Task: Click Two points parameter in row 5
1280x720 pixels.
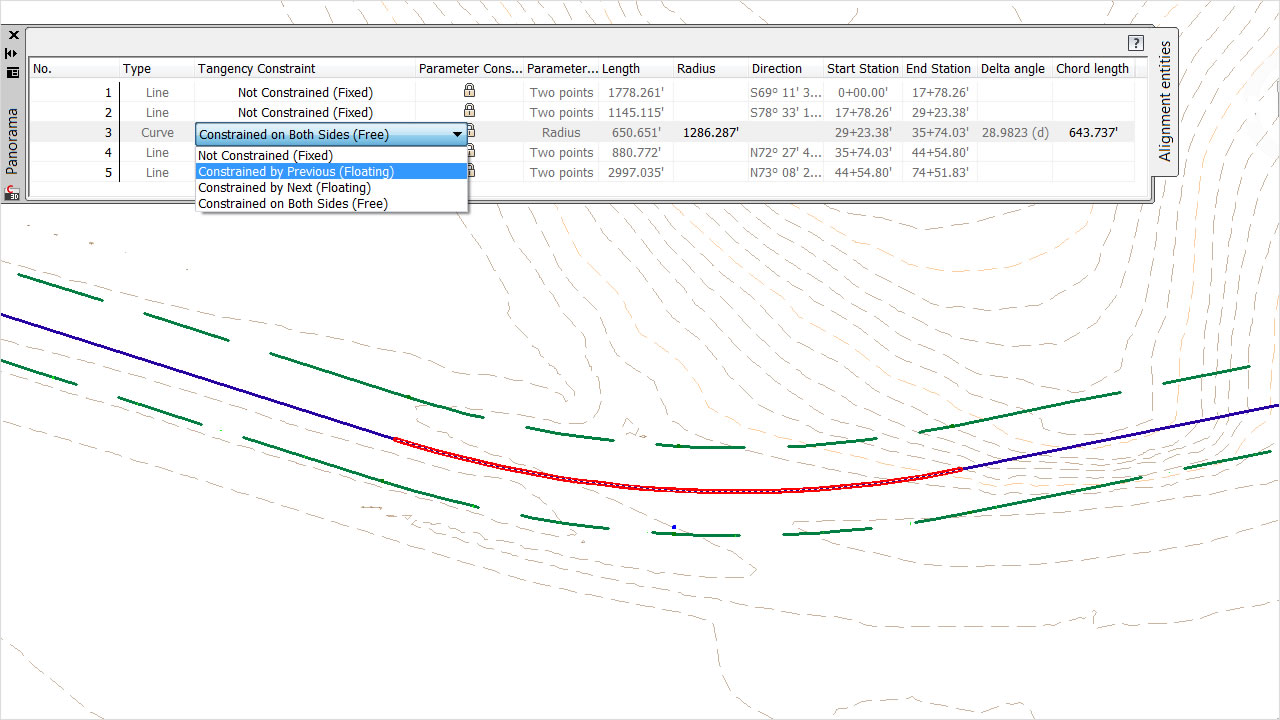Action: tap(561, 173)
